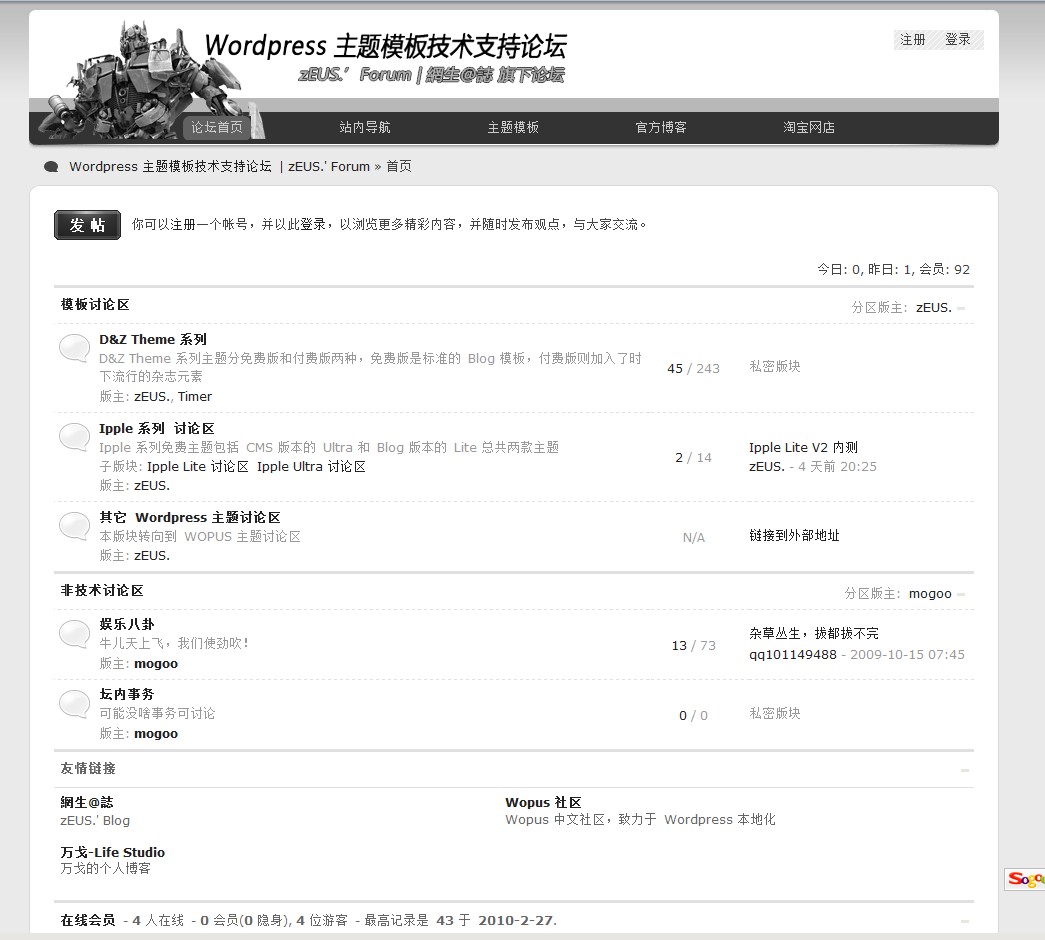This screenshot has height=940, width=1045.
Task: Click the forum title breadcrumb link
Action: 219,167
